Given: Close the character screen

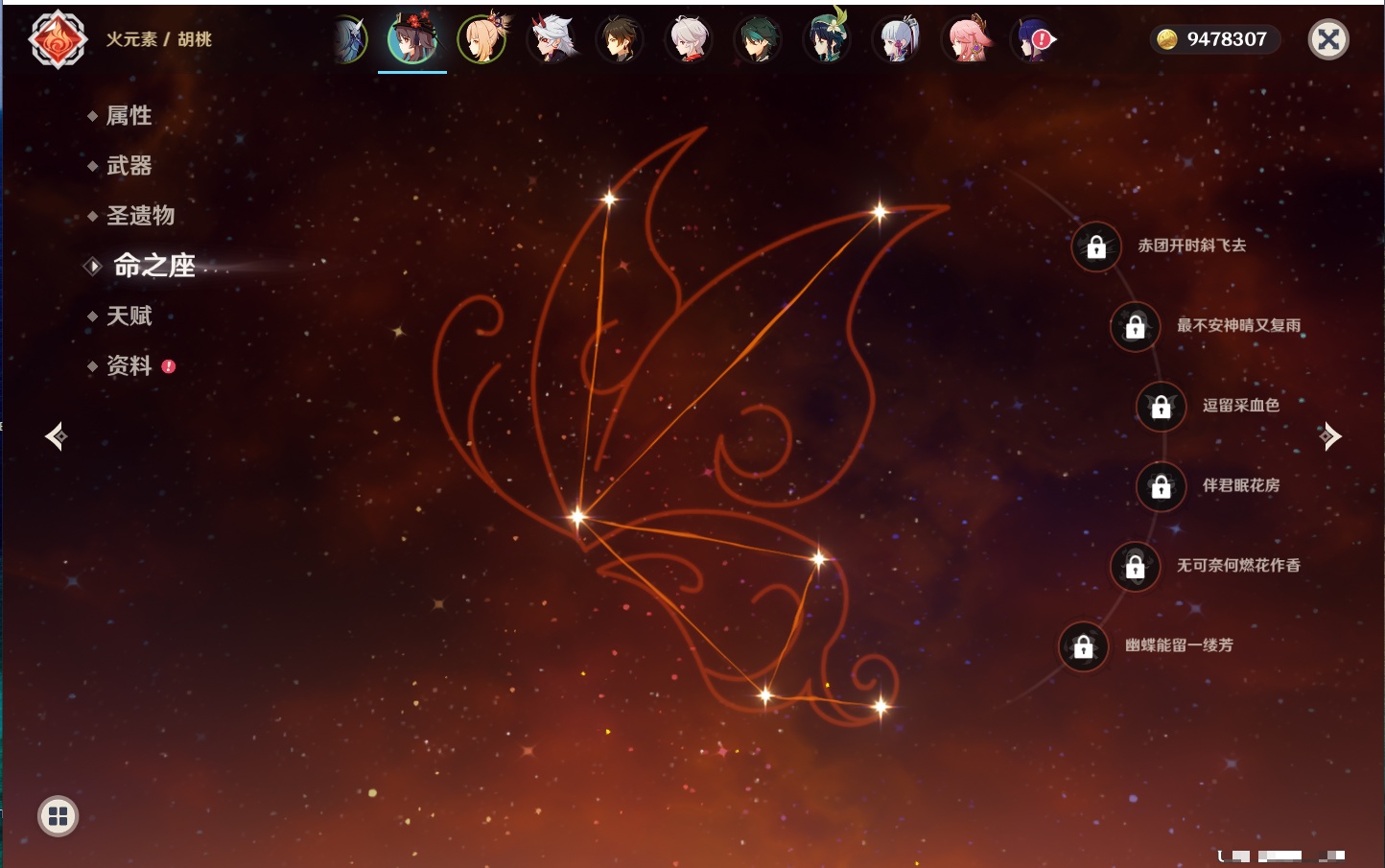Looking at the screenshot, I should (1328, 39).
